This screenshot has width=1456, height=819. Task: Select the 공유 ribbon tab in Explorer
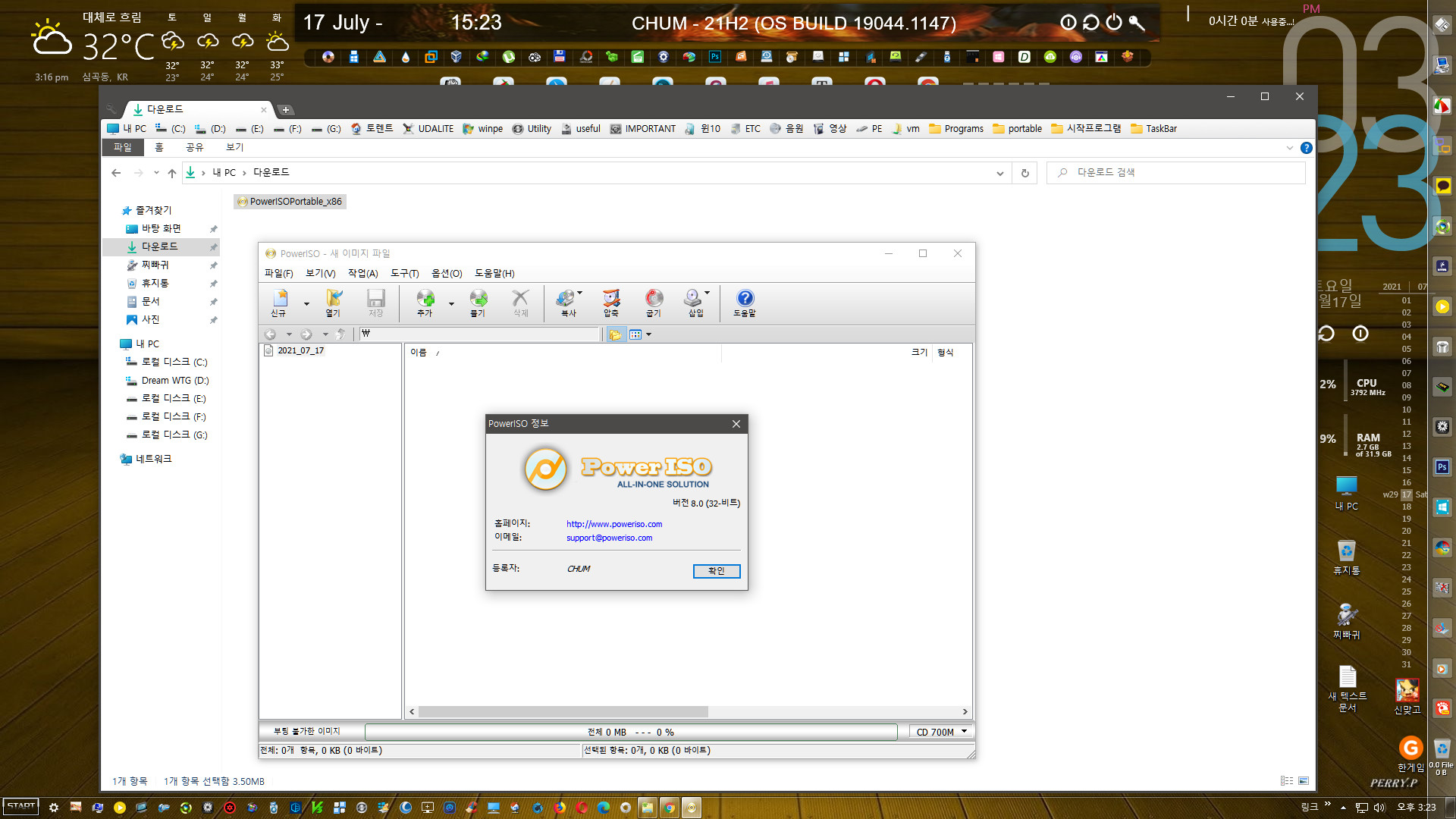coord(195,147)
